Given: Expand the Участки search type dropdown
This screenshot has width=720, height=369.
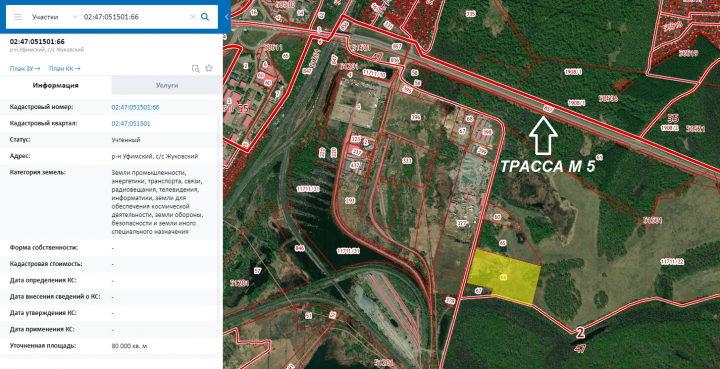Looking at the screenshot, I should (55, 17).
